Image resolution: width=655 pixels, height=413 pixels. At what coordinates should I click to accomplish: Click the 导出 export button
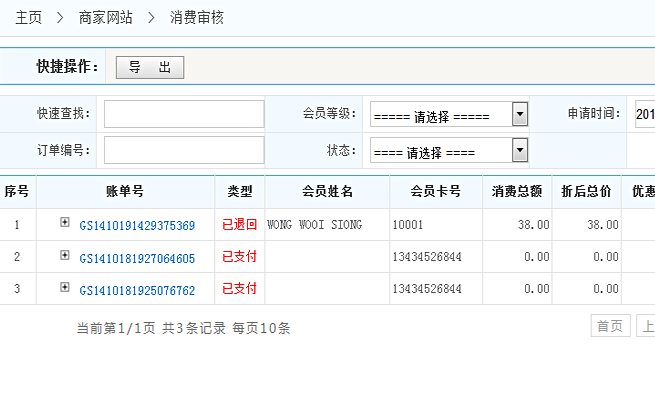(150, 67)
